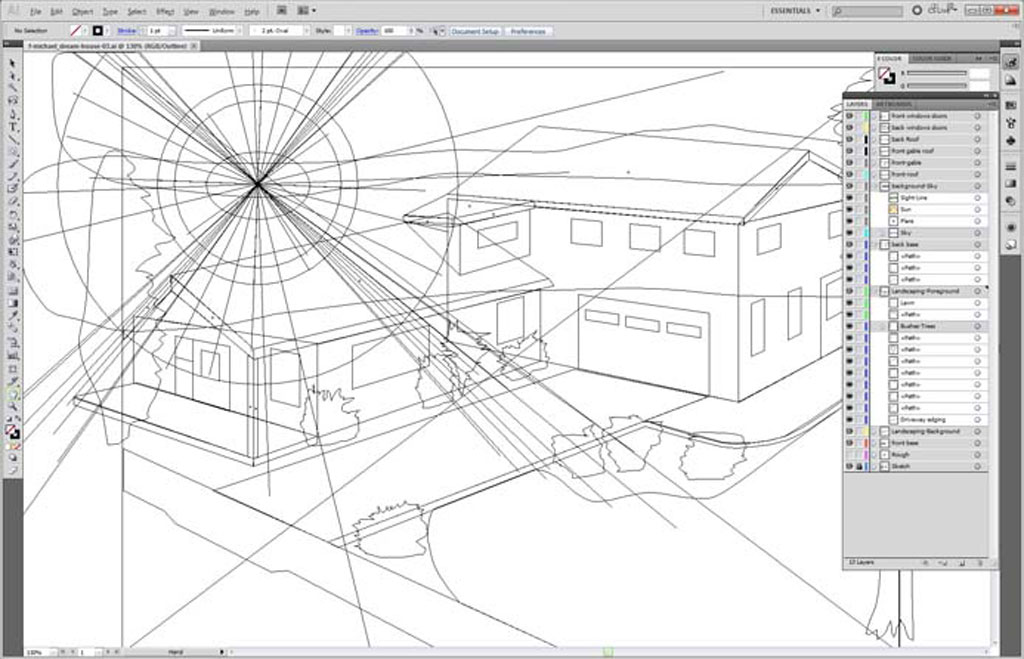Open the Effect menu
Viewport: 1024px width, 659px height.
[x=163, y=11]
